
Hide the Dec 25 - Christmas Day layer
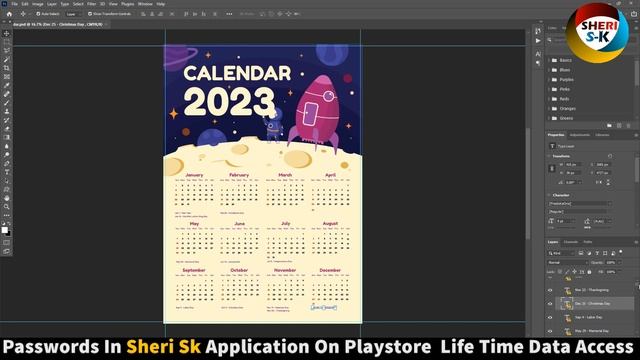pos(550,304)
